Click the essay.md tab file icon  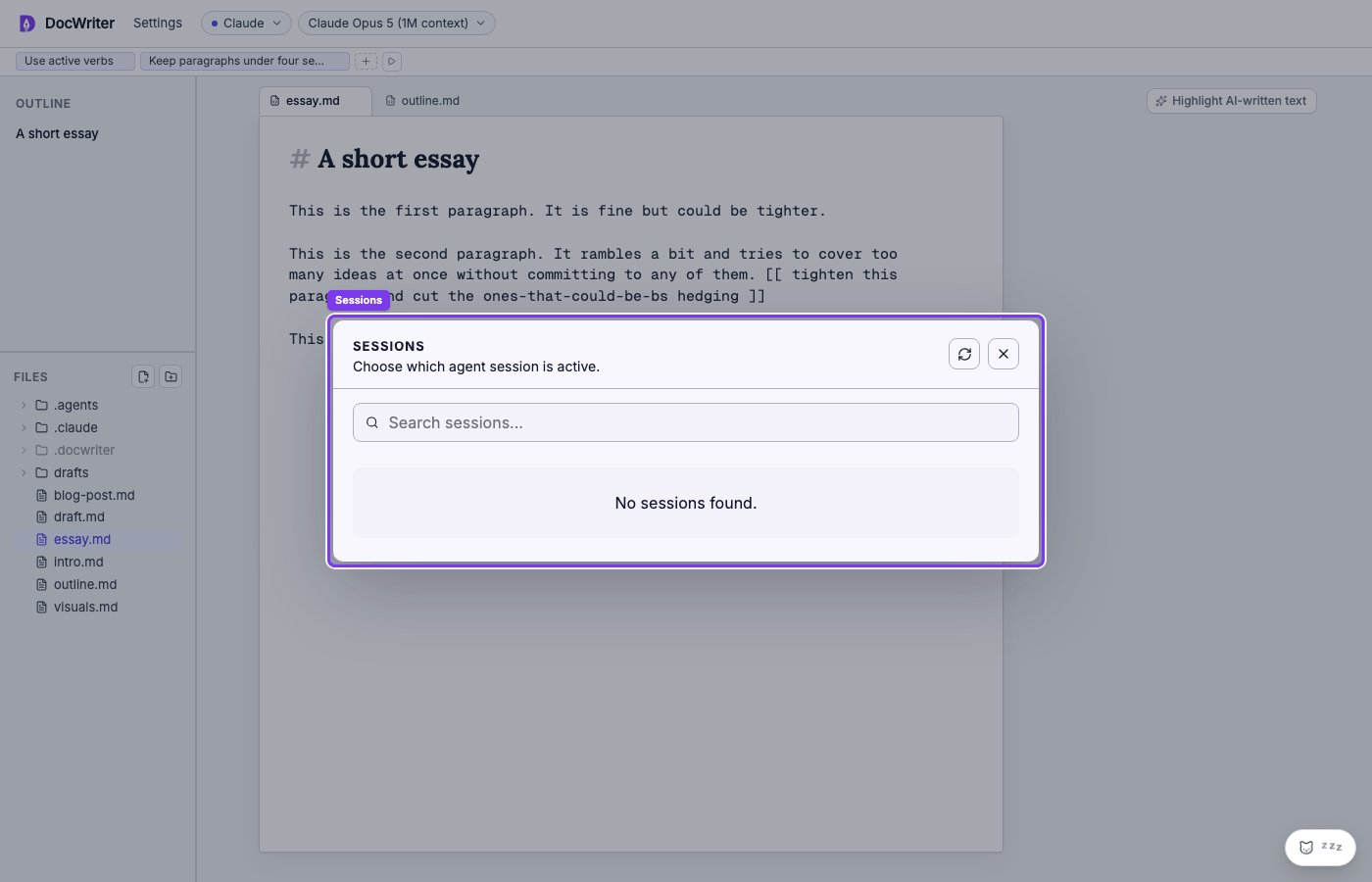pyautogui.click(x=275, y=101)
